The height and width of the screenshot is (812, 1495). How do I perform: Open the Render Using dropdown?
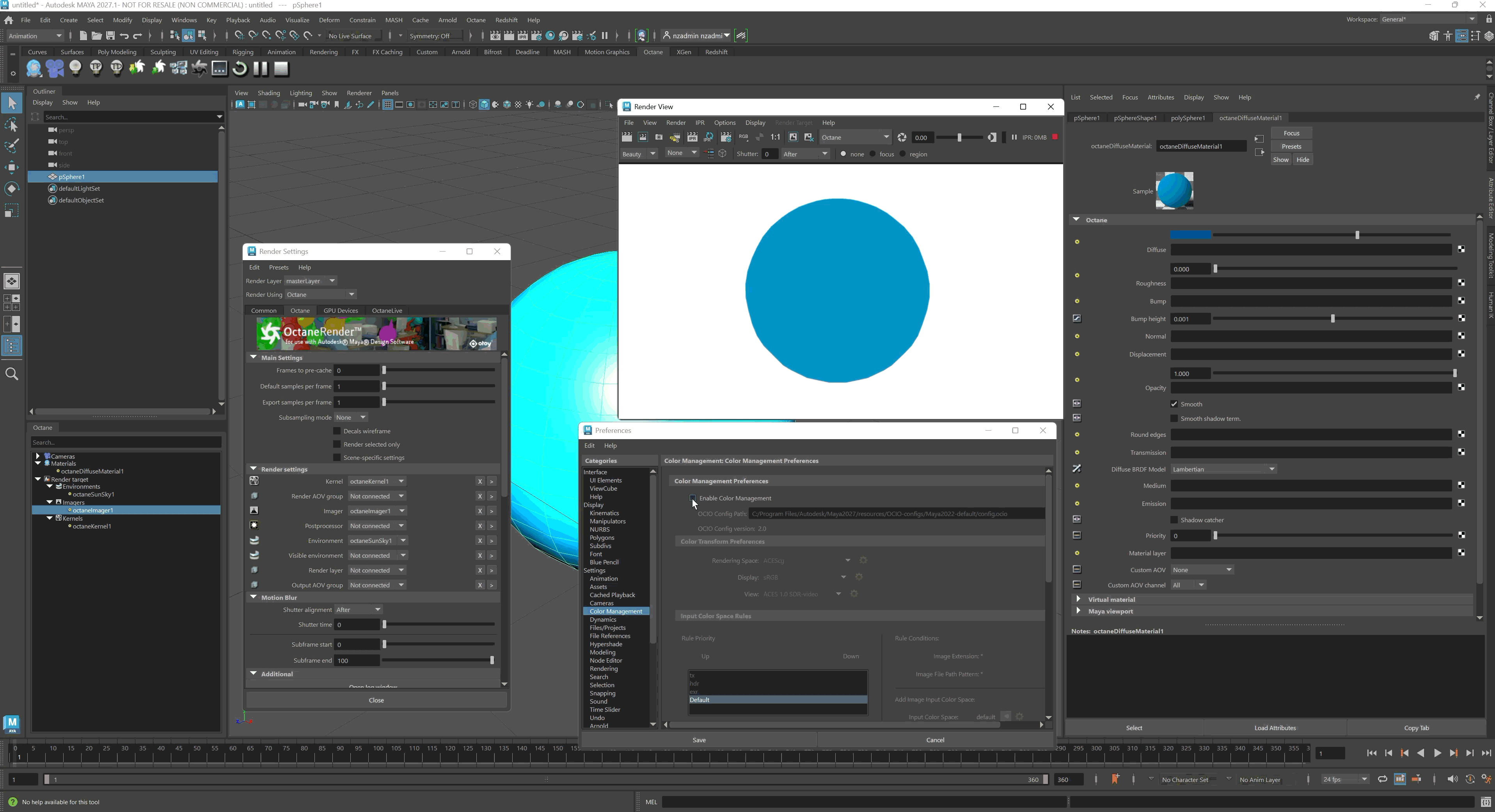tap(320, 294)
